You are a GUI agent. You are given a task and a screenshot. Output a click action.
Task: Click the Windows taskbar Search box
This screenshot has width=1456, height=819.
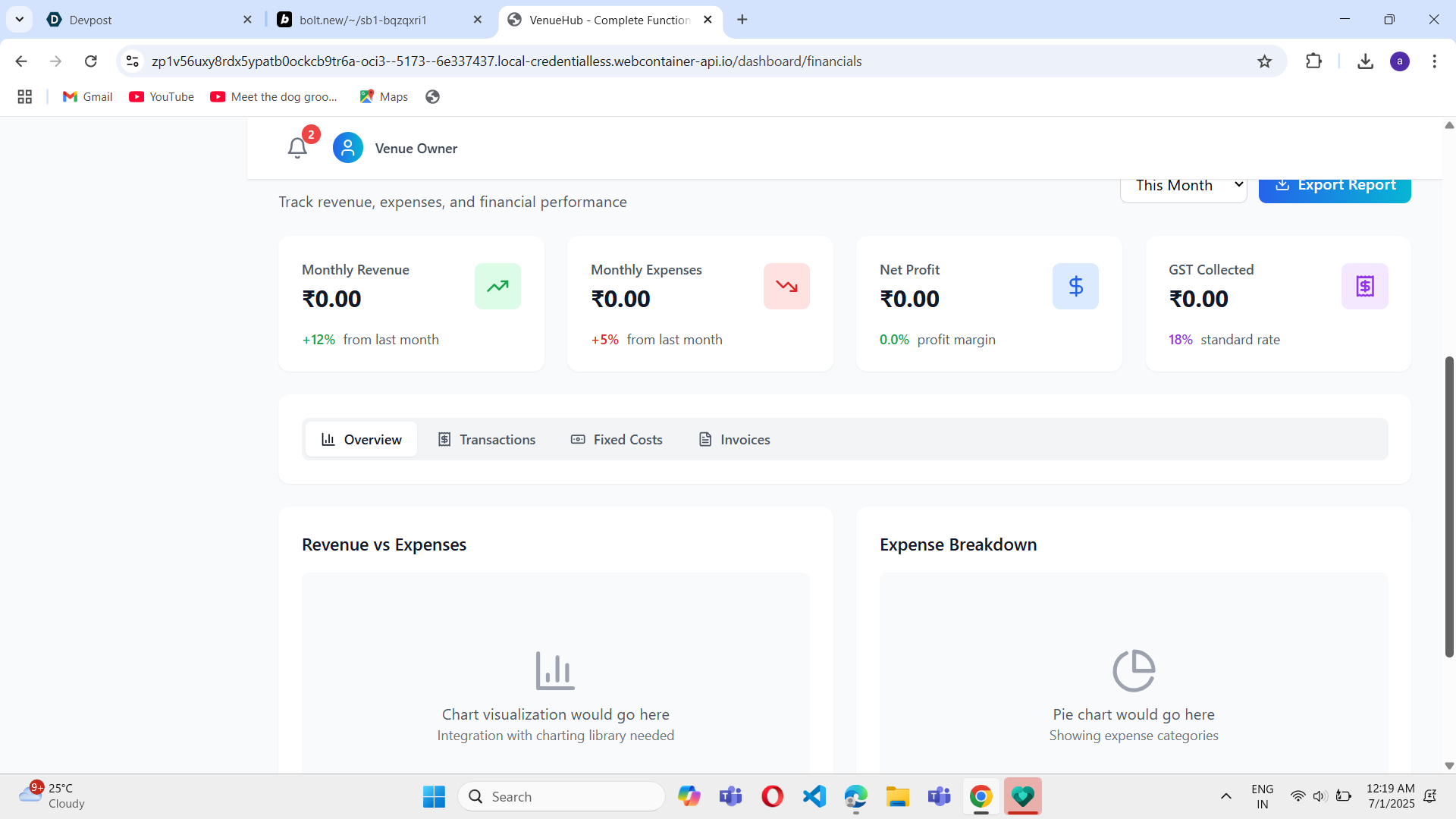point(561,796)
